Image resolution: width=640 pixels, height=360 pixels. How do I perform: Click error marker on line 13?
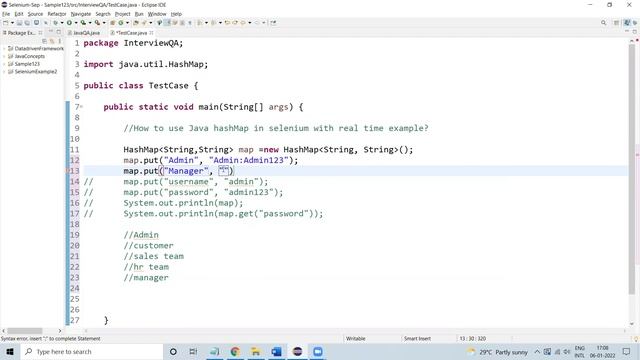67,171
